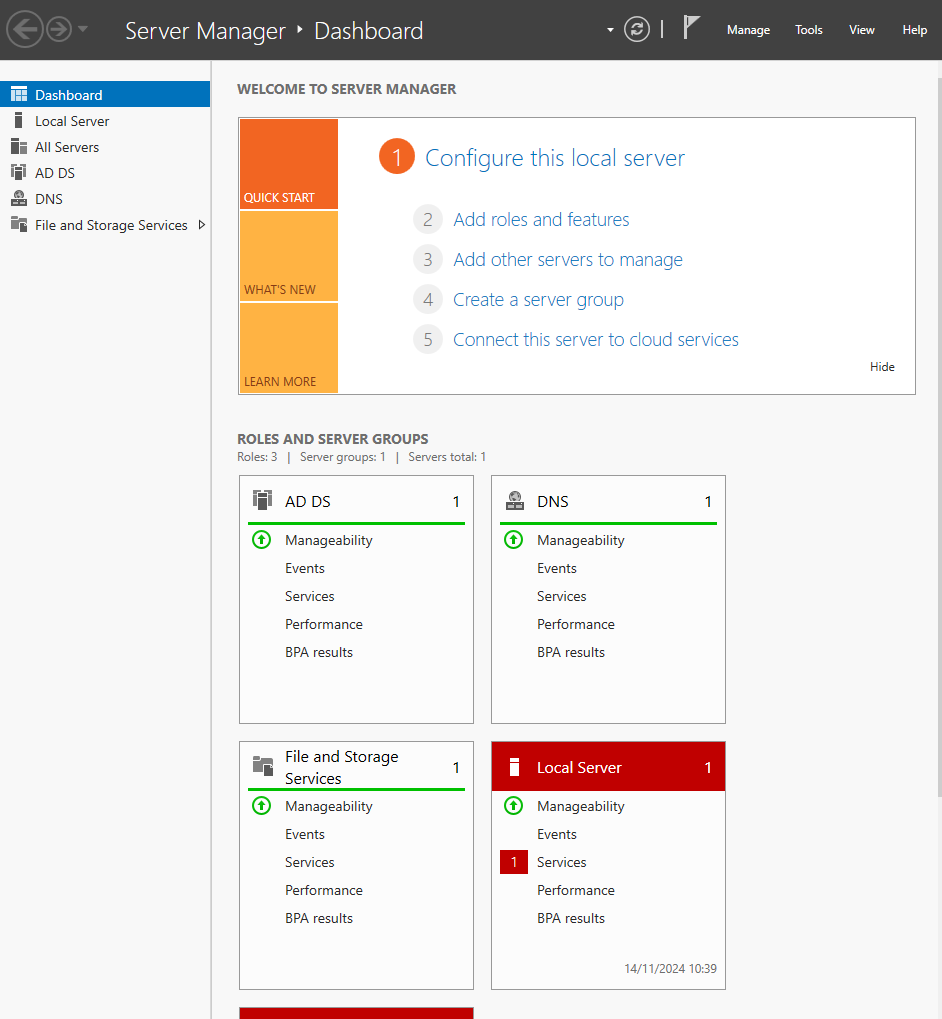Hide the welcome tile
This screenshot has width=942, height=1019.
882,367
